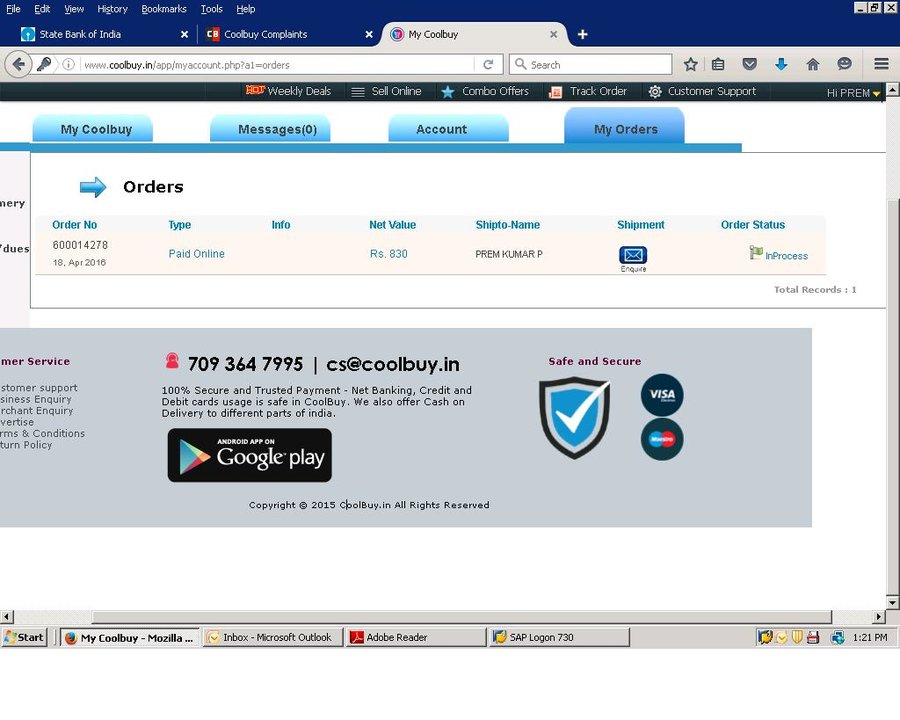The image size is (900, 720).
Task: Click Terms & Conditions footer link
Action: pos(42,433)
